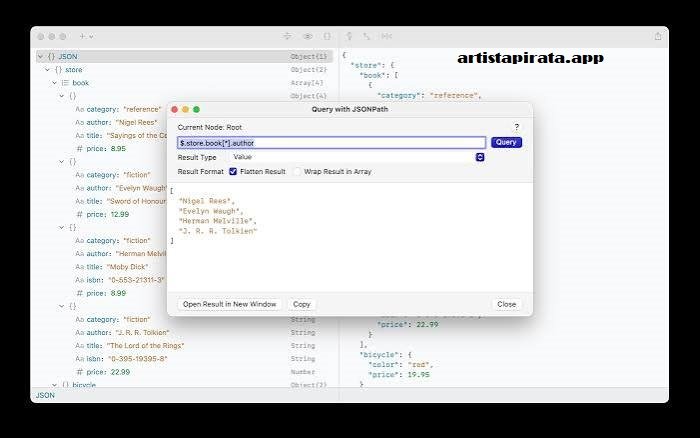Click the share icon at the toolbar's right end
The image size is (700, 438).
pyautogui.click(x=658, y=37)
